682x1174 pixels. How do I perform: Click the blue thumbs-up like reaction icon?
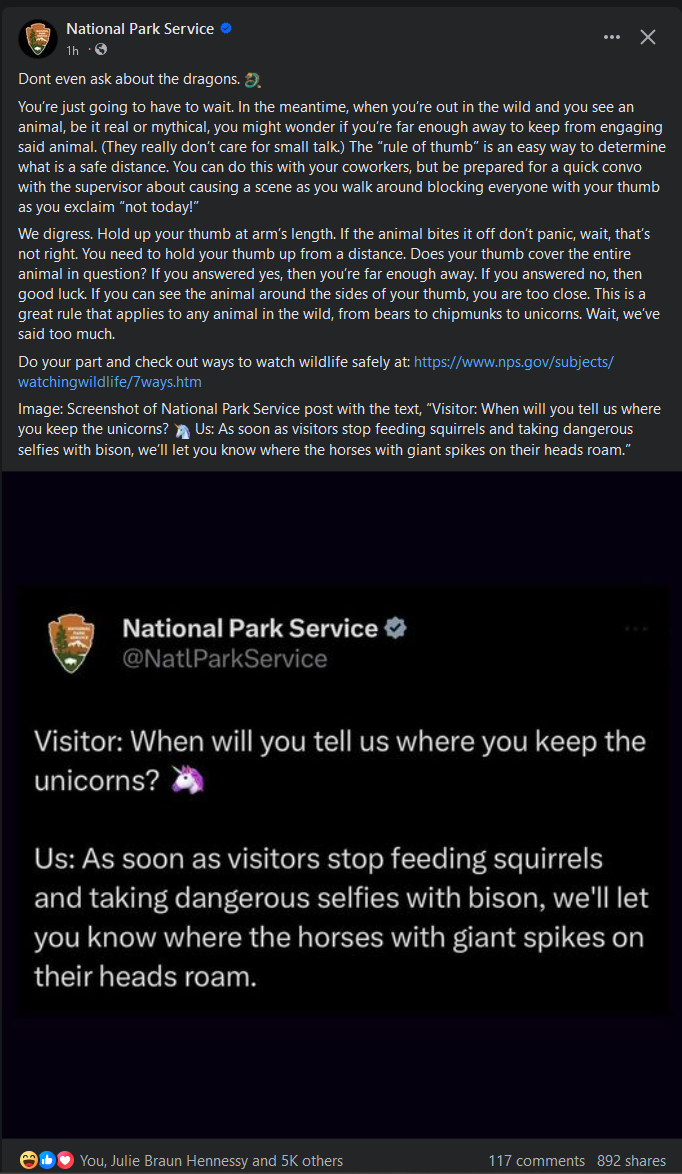pyautogui.click(x=46, y=1160)
